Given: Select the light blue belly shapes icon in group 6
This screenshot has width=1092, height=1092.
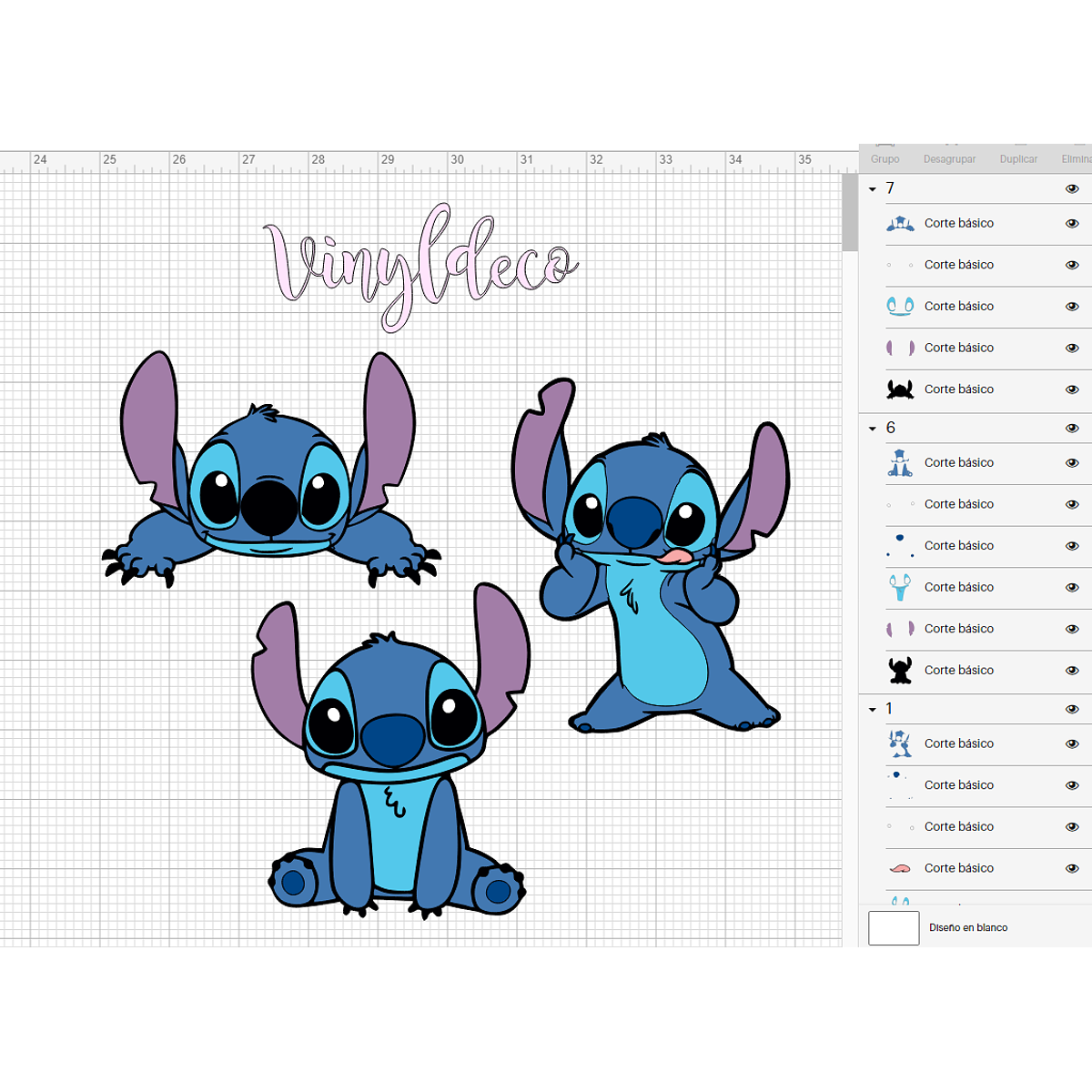Looking at the screenshot, I should coord(900,587).
